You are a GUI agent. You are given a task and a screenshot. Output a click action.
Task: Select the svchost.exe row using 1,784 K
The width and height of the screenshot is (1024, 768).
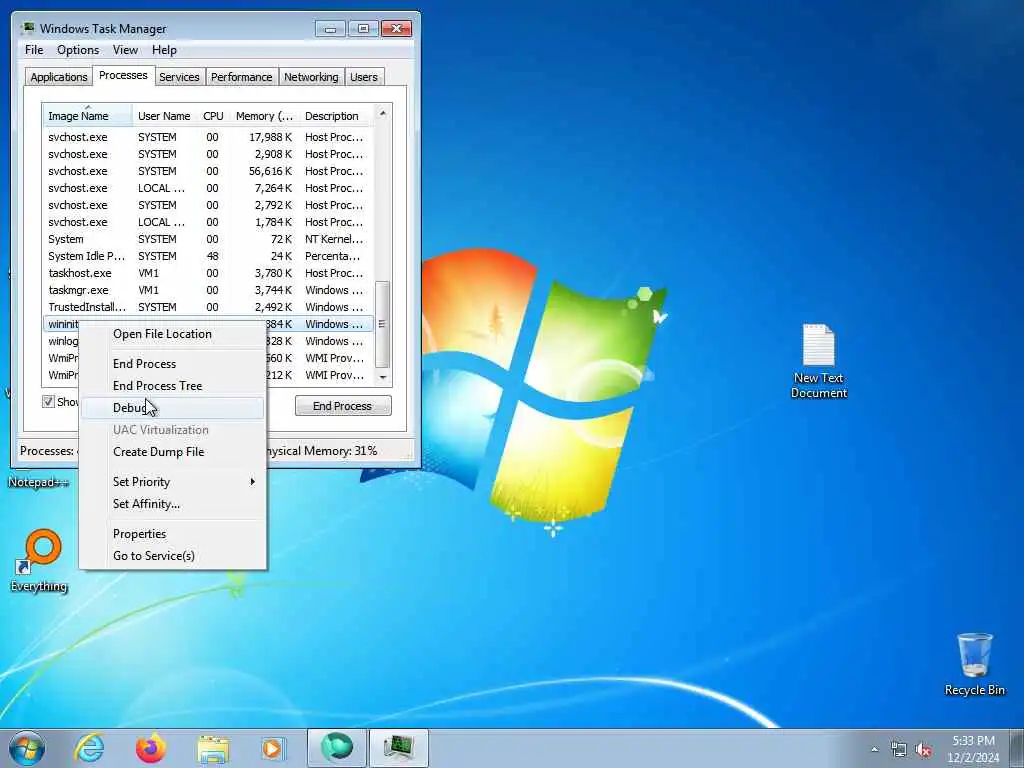[x=208, y=222]
